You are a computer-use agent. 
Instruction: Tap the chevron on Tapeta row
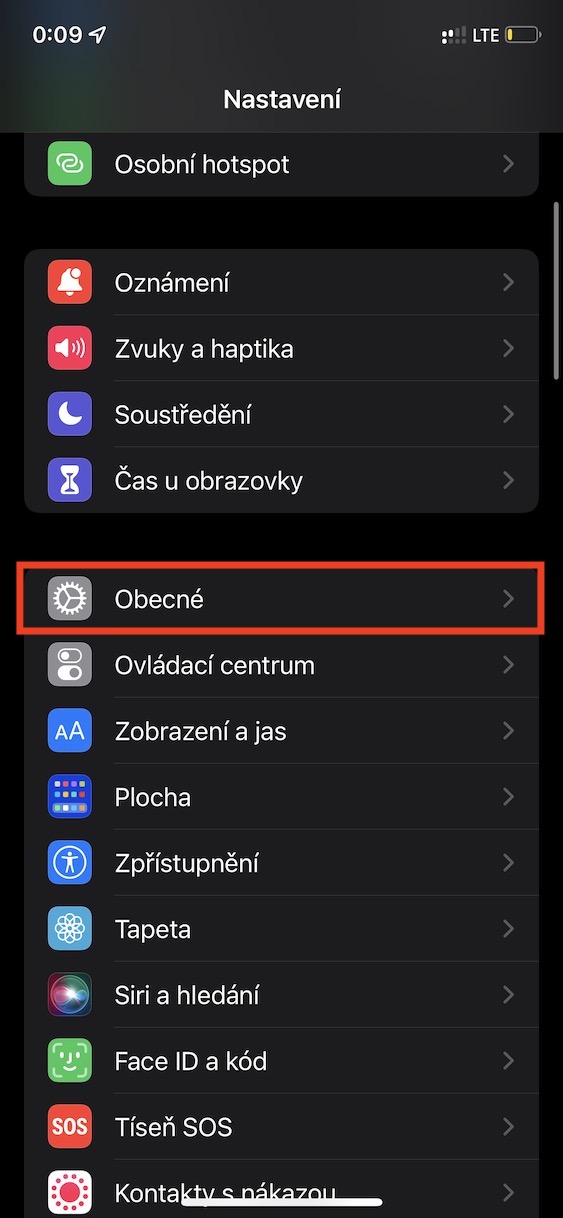(508, 929)
